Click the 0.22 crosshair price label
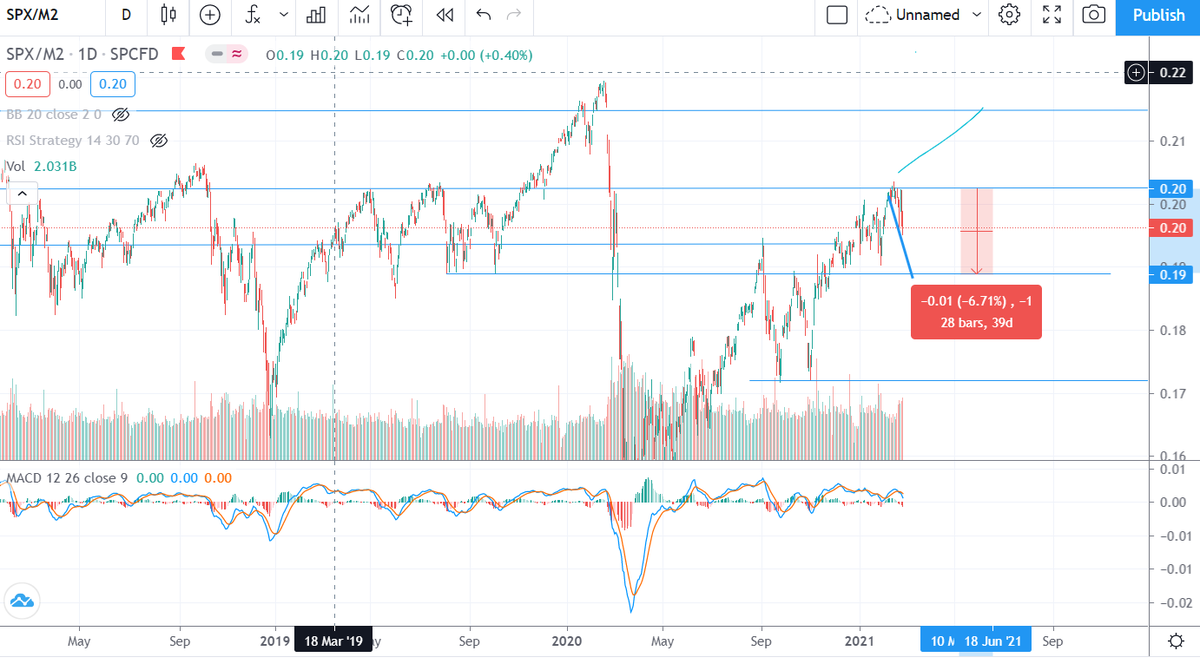 [x=1171, y=72]
